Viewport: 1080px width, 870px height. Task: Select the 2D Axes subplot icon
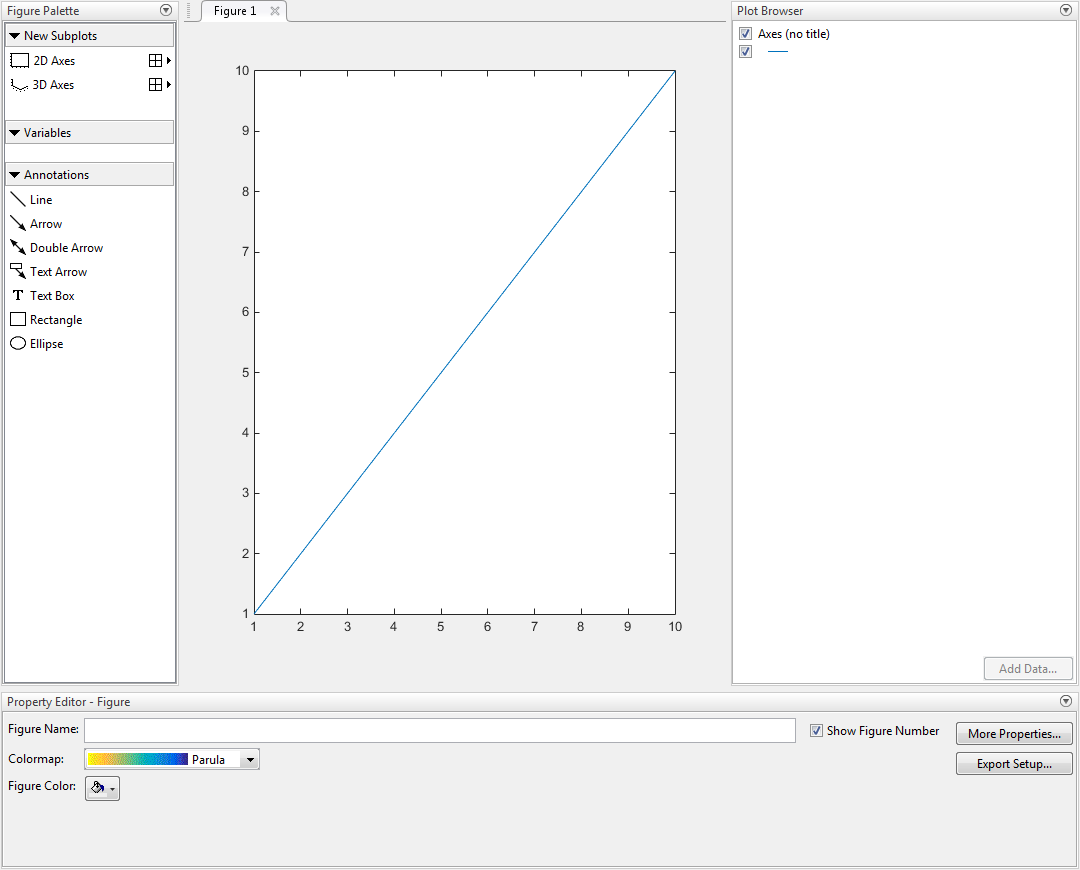19,61
